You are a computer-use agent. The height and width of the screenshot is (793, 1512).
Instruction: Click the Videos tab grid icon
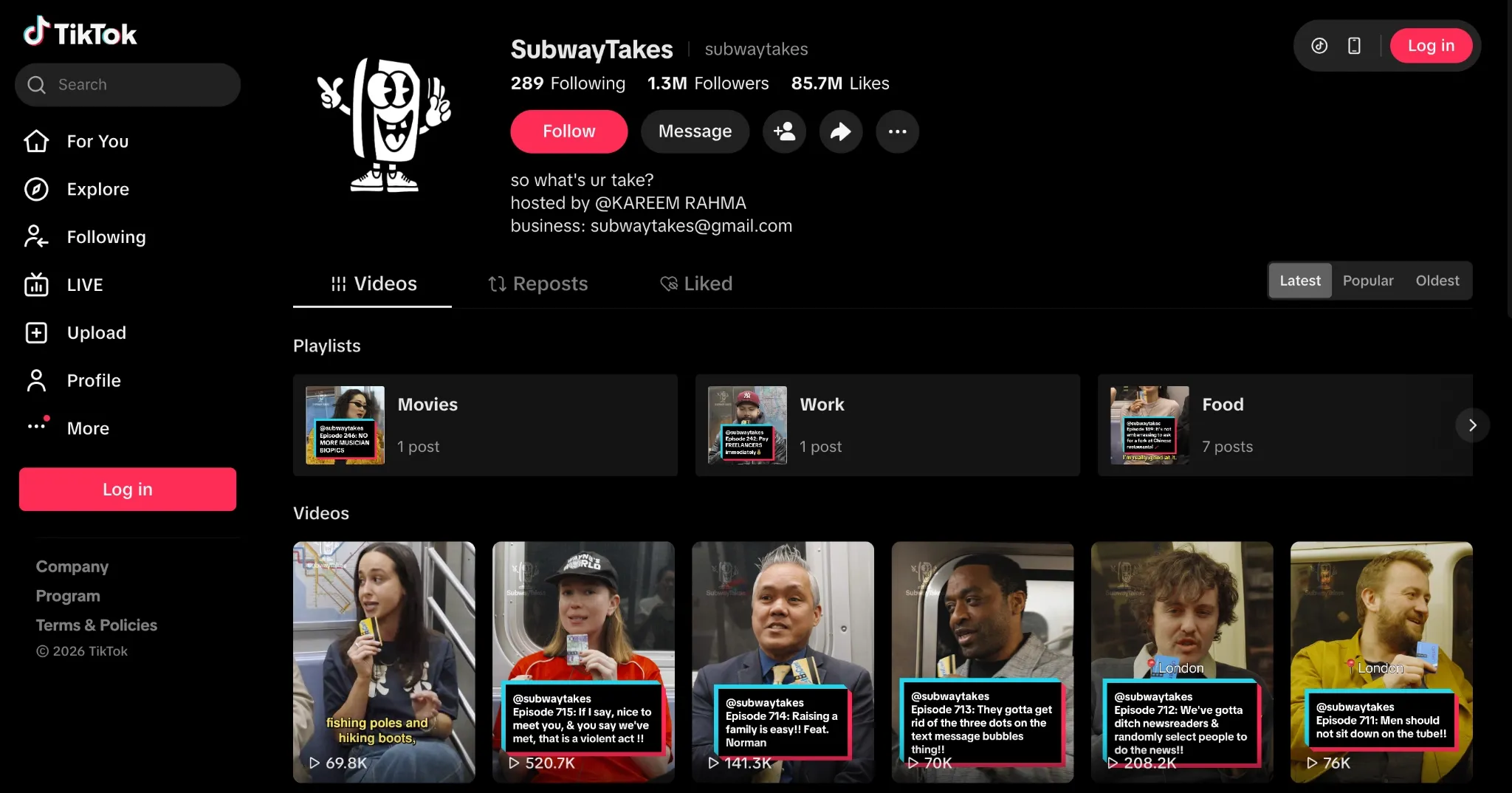pos(338,284)
